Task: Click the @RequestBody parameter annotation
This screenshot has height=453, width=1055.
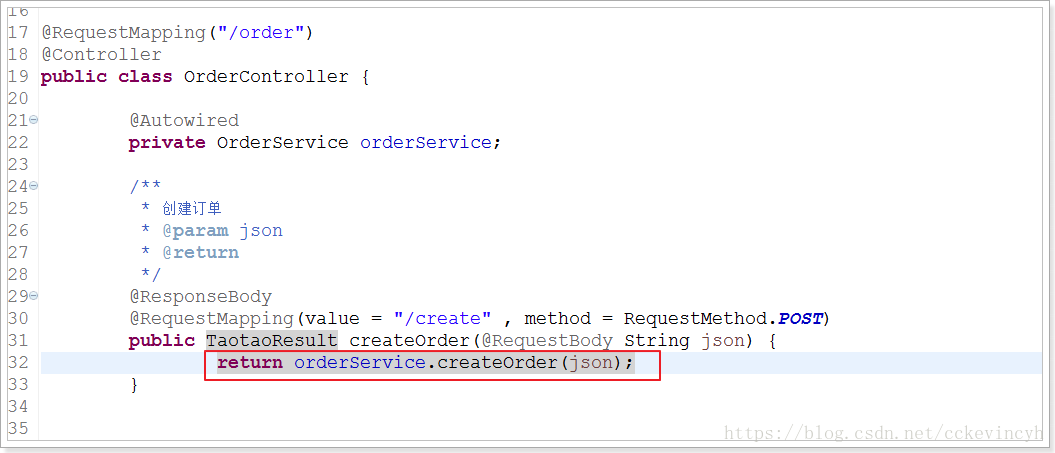Action: [x=547, y=341]
